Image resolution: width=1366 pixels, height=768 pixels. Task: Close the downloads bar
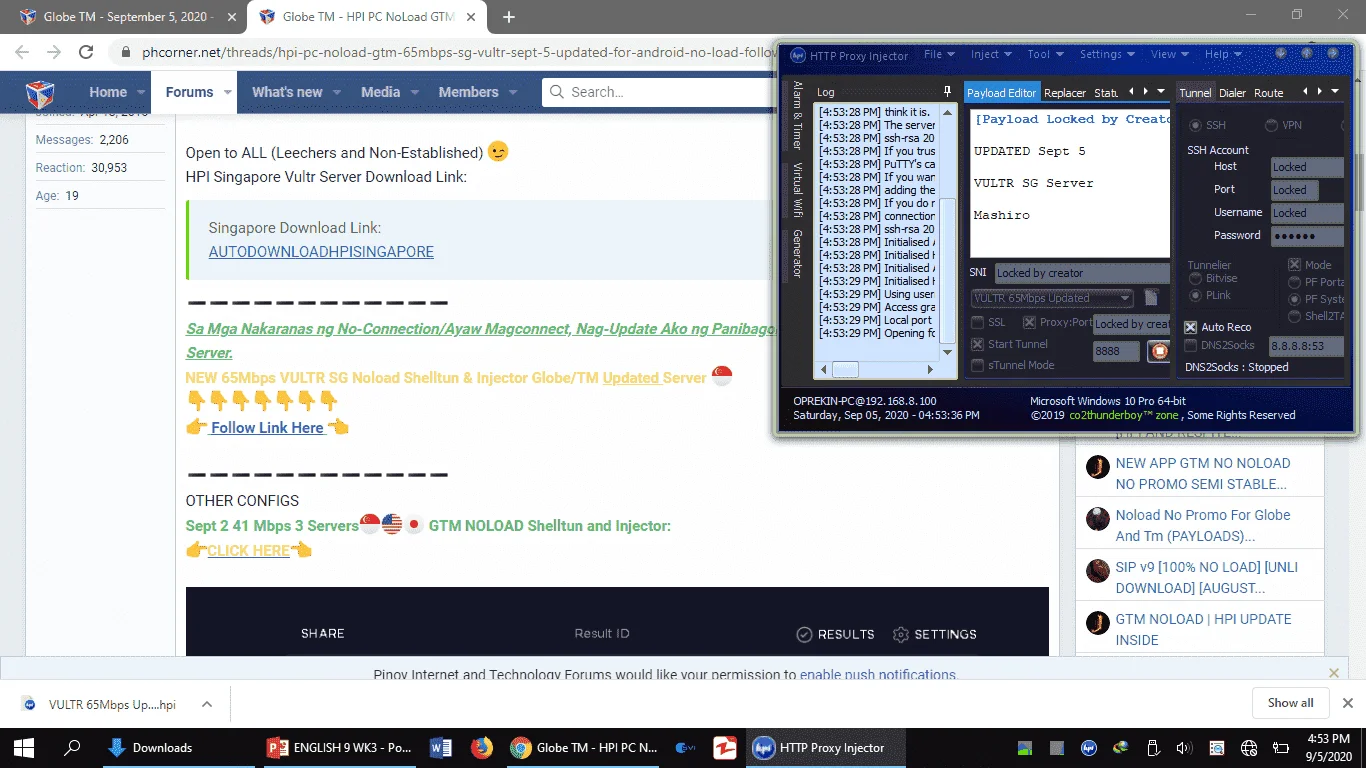pos(1347,703)
